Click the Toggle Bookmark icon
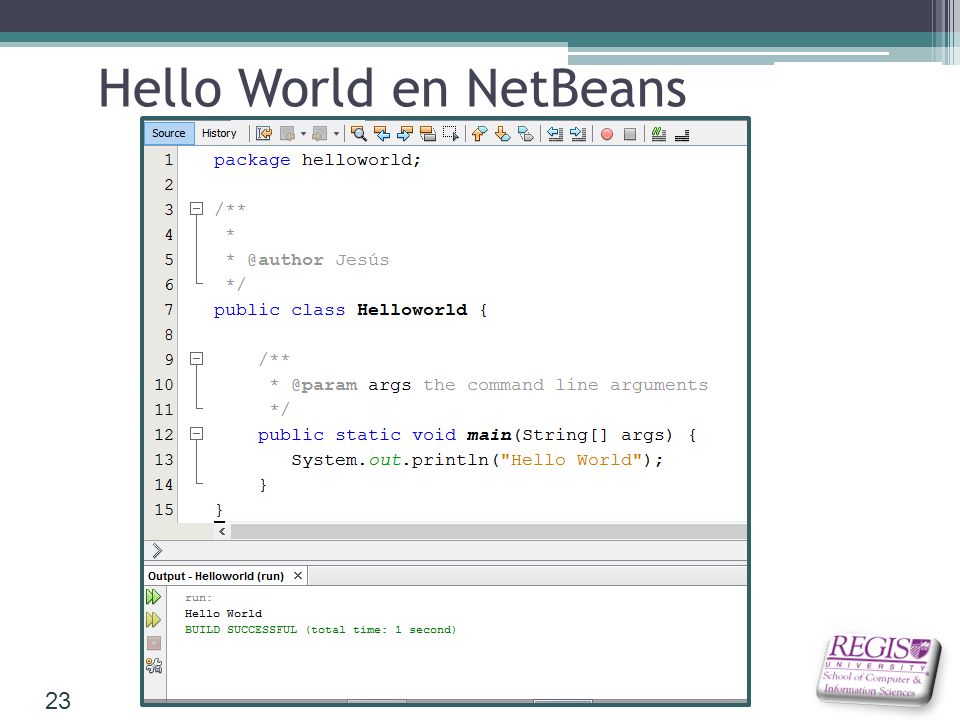The width and height of the screenshot is (960, 720). [x=526, y=133]
